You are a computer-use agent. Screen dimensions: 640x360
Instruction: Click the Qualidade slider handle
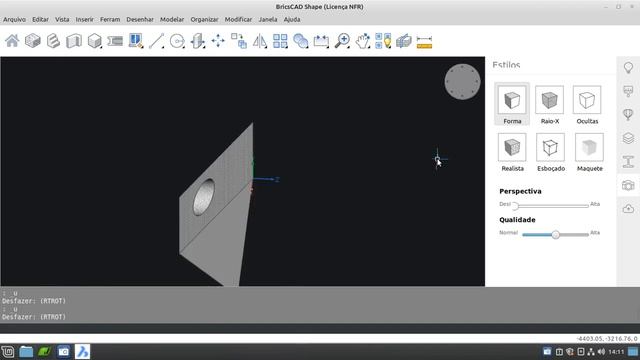tap(556, 235)
